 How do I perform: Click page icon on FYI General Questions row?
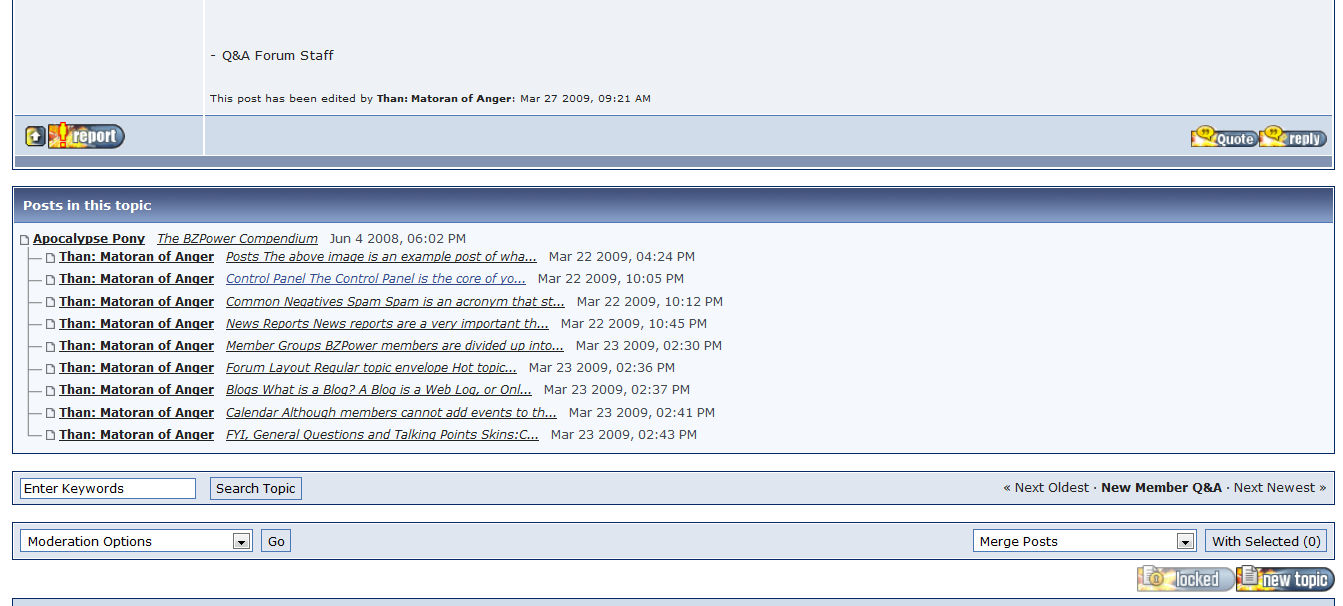click(x=50, y=435)
